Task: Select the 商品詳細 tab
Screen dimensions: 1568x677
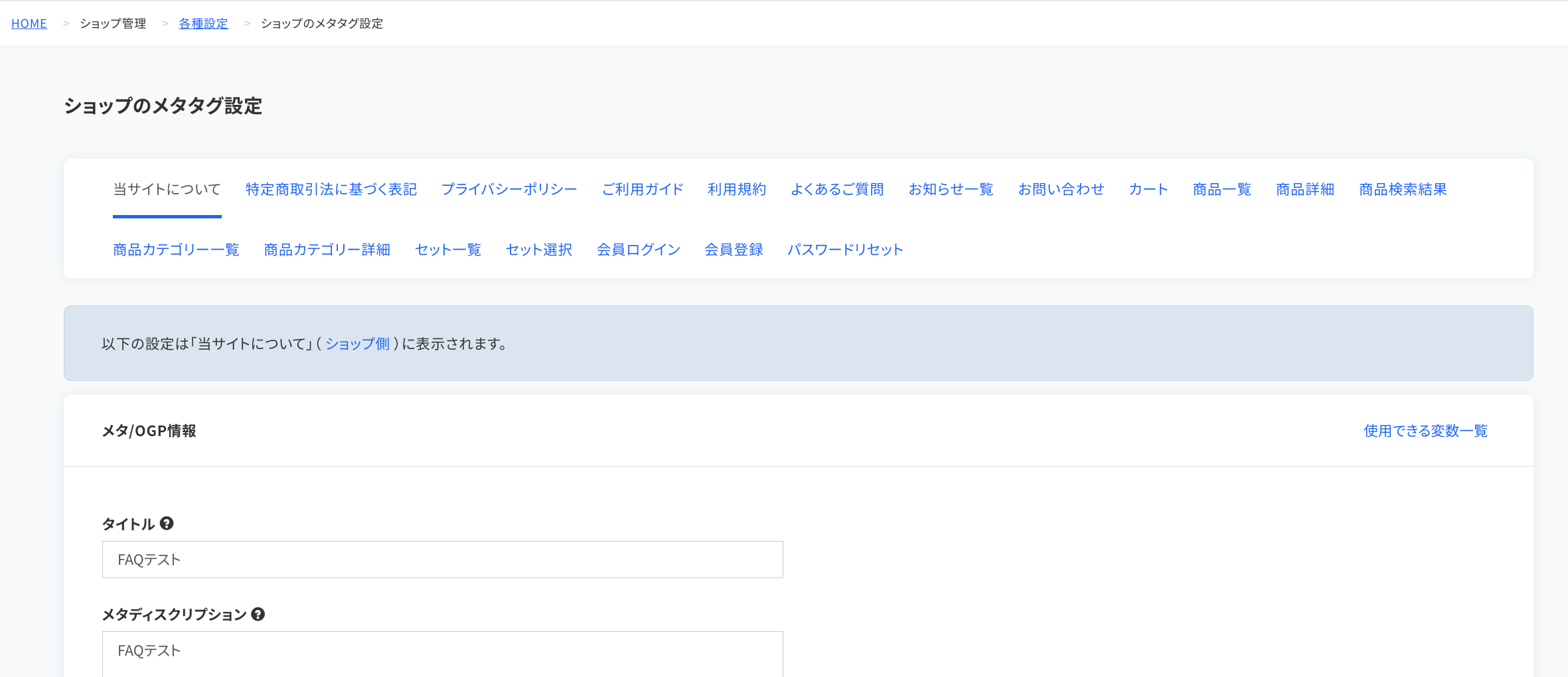Action: pos(1305,189)
